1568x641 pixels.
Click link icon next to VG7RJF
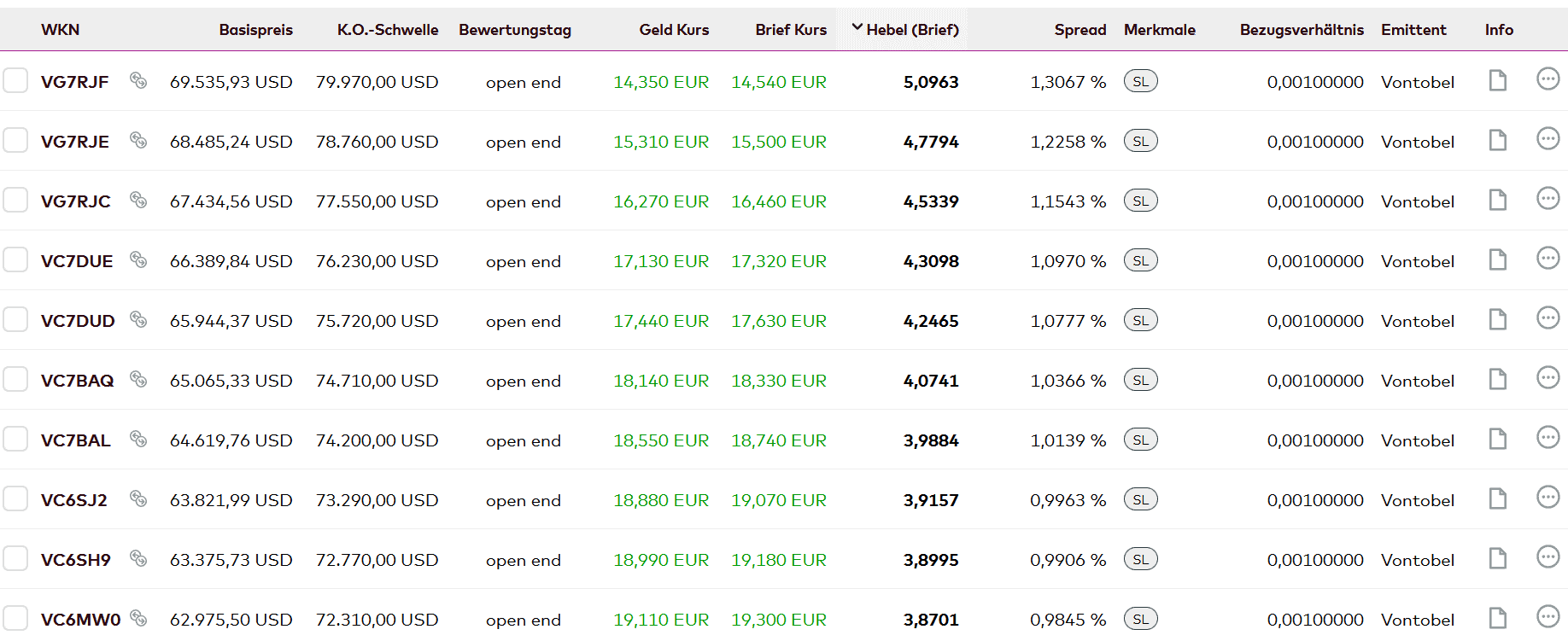click(138, 80)
